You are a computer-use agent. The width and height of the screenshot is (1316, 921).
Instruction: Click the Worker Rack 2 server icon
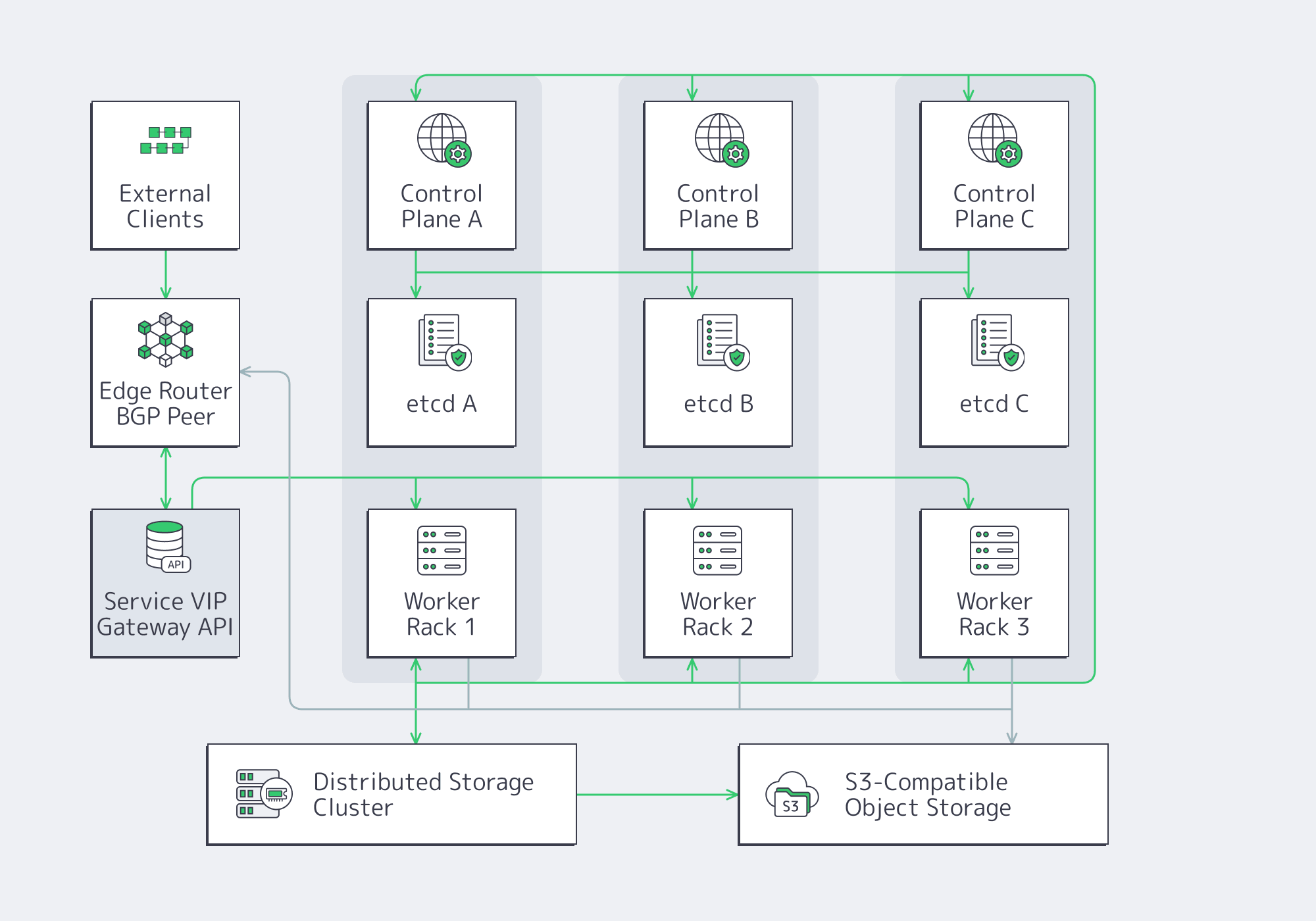717,551
